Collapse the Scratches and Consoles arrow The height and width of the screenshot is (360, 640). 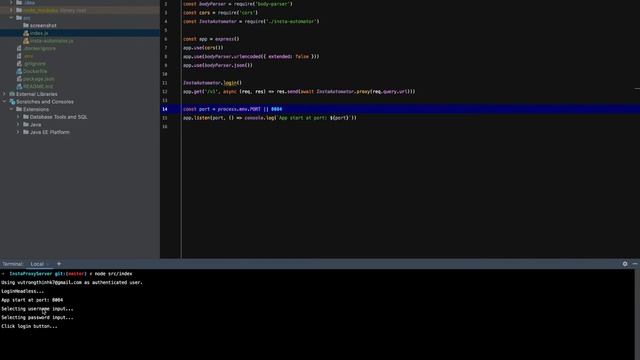[x=4, y=102]
